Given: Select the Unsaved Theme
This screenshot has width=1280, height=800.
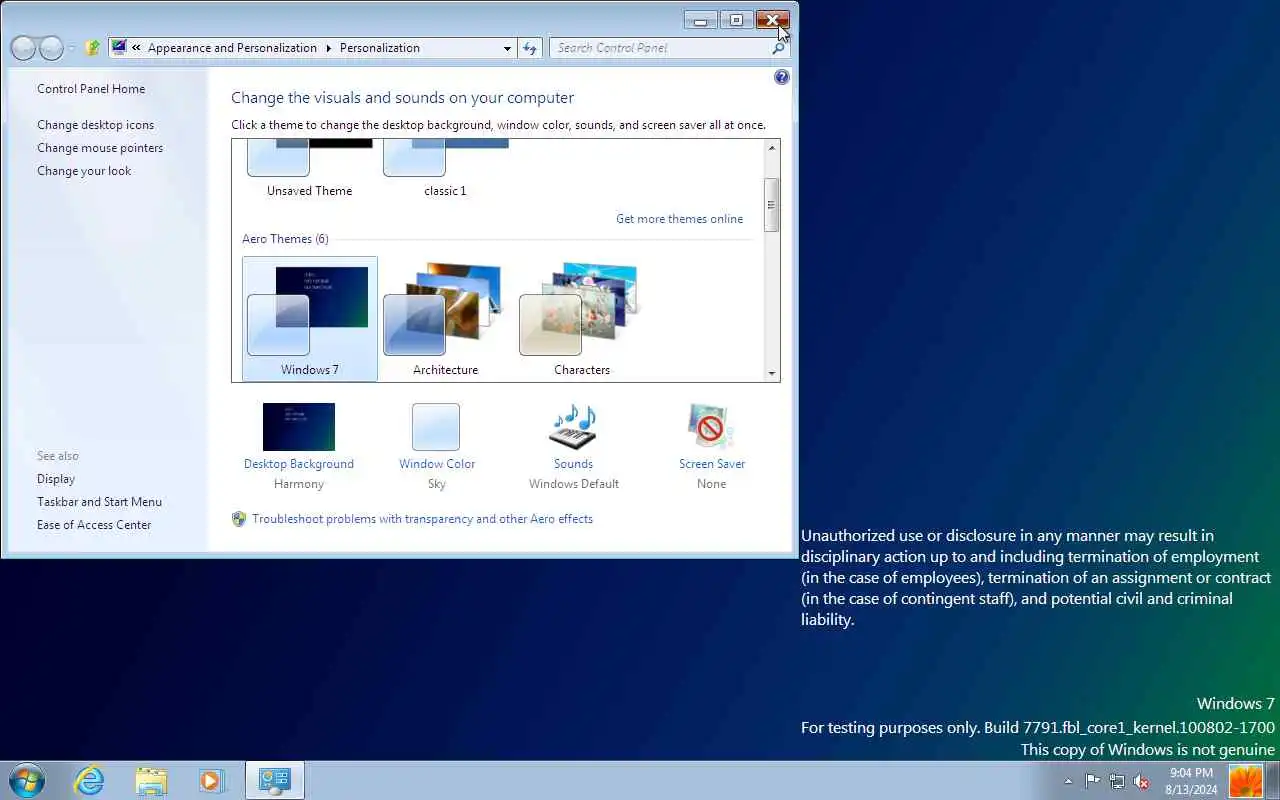Looking at the screenshot, I should [x=310, y=169].
